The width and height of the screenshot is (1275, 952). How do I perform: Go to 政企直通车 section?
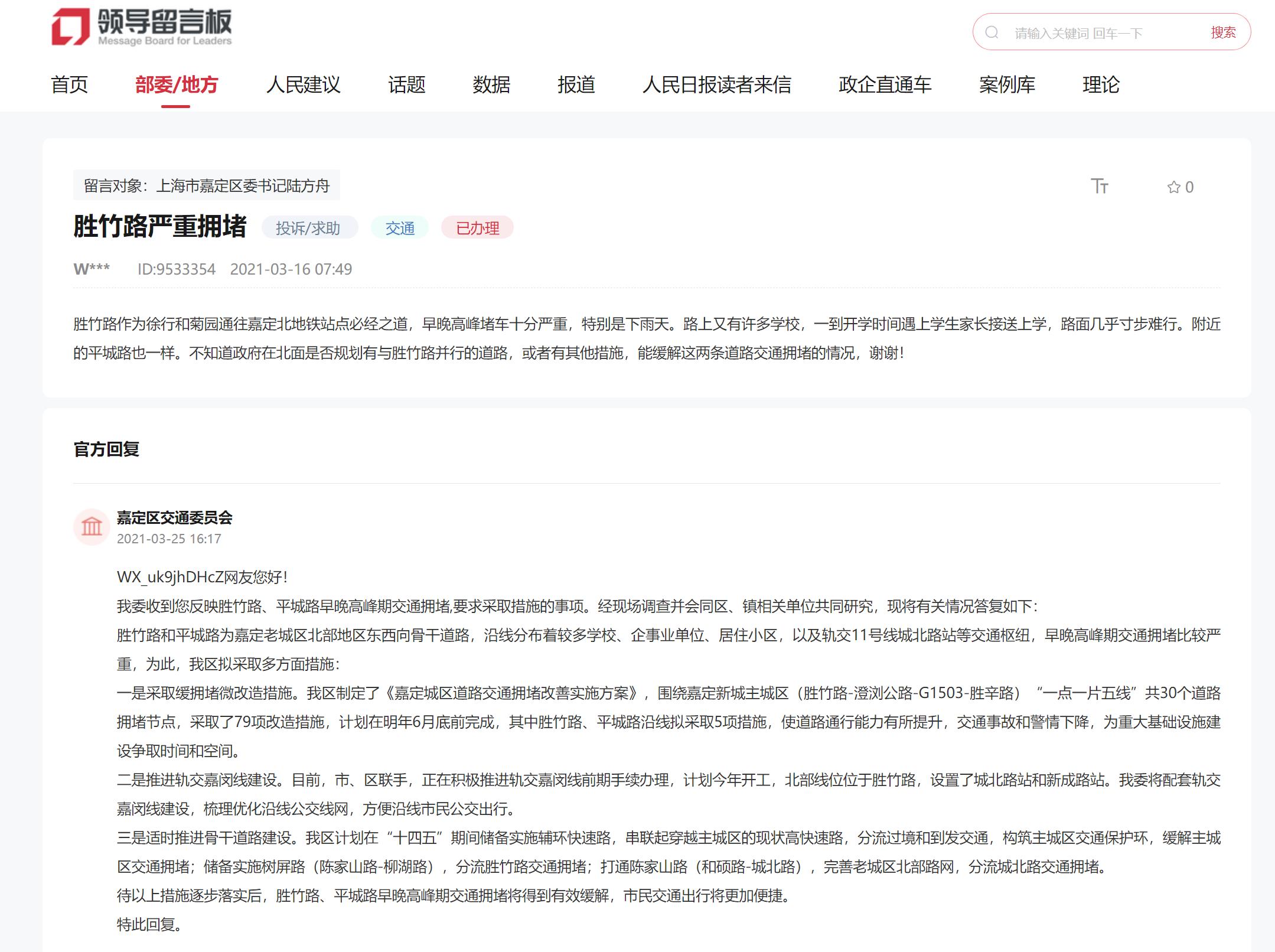[x=884, y=84]
